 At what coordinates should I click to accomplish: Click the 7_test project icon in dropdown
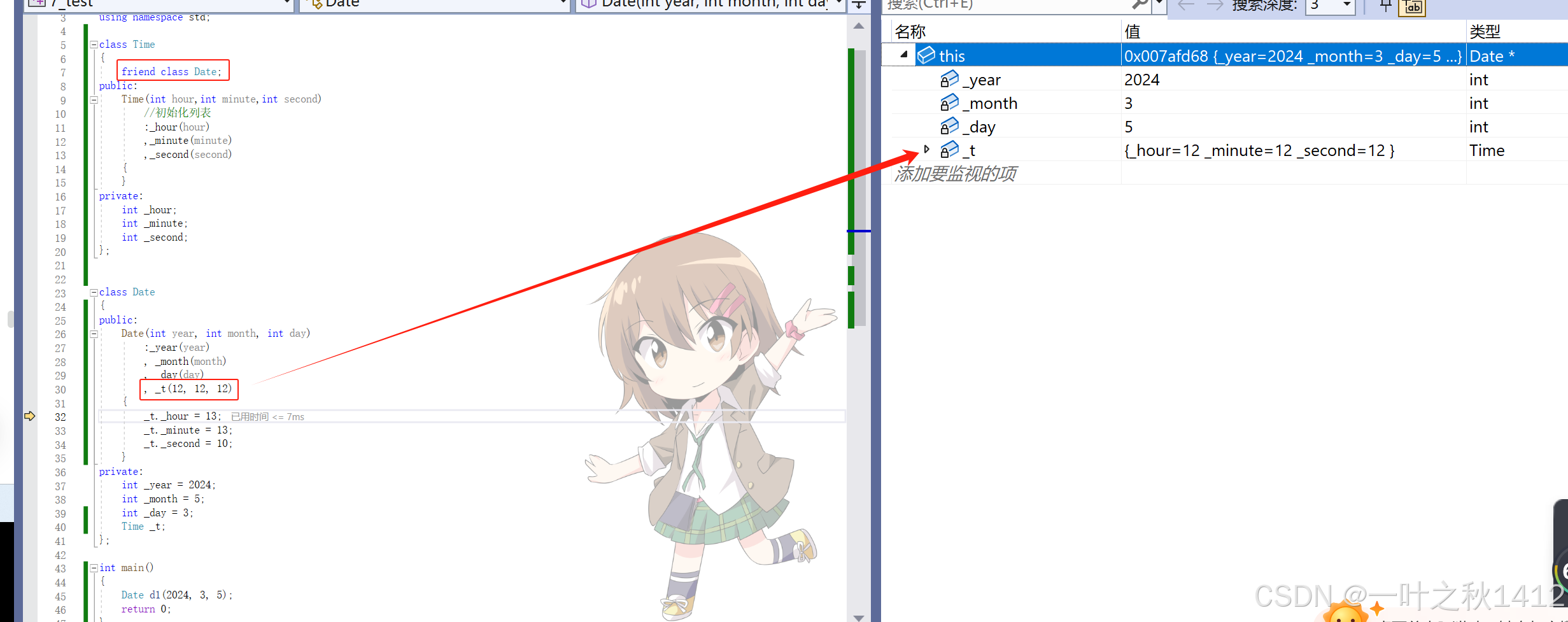point(37,3)
